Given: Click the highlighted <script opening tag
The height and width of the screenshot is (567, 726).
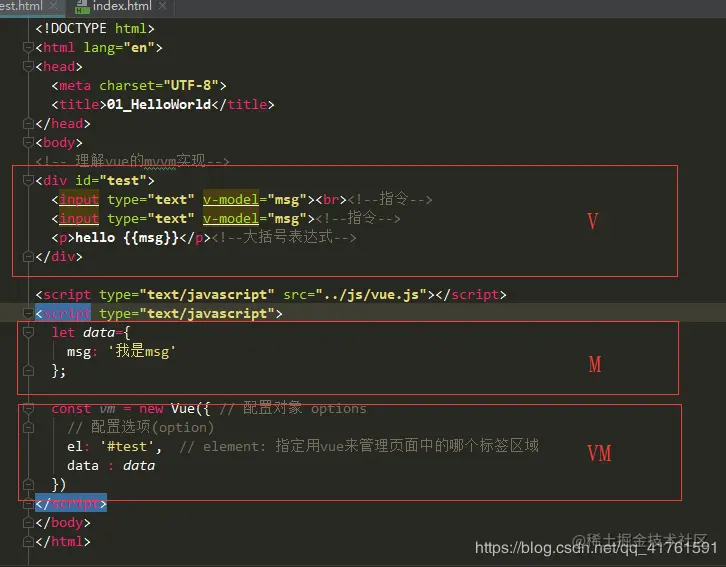Looking at the screenshot, I should [x=63, y=314].
